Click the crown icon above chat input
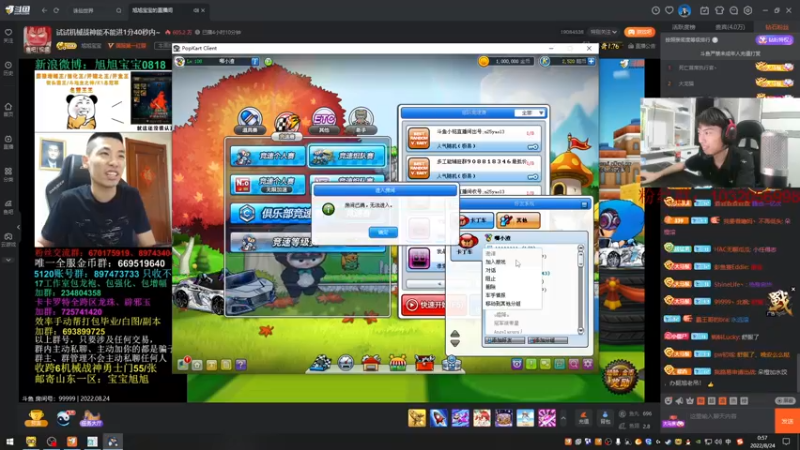800x450 pixels. tap(689, 401)
